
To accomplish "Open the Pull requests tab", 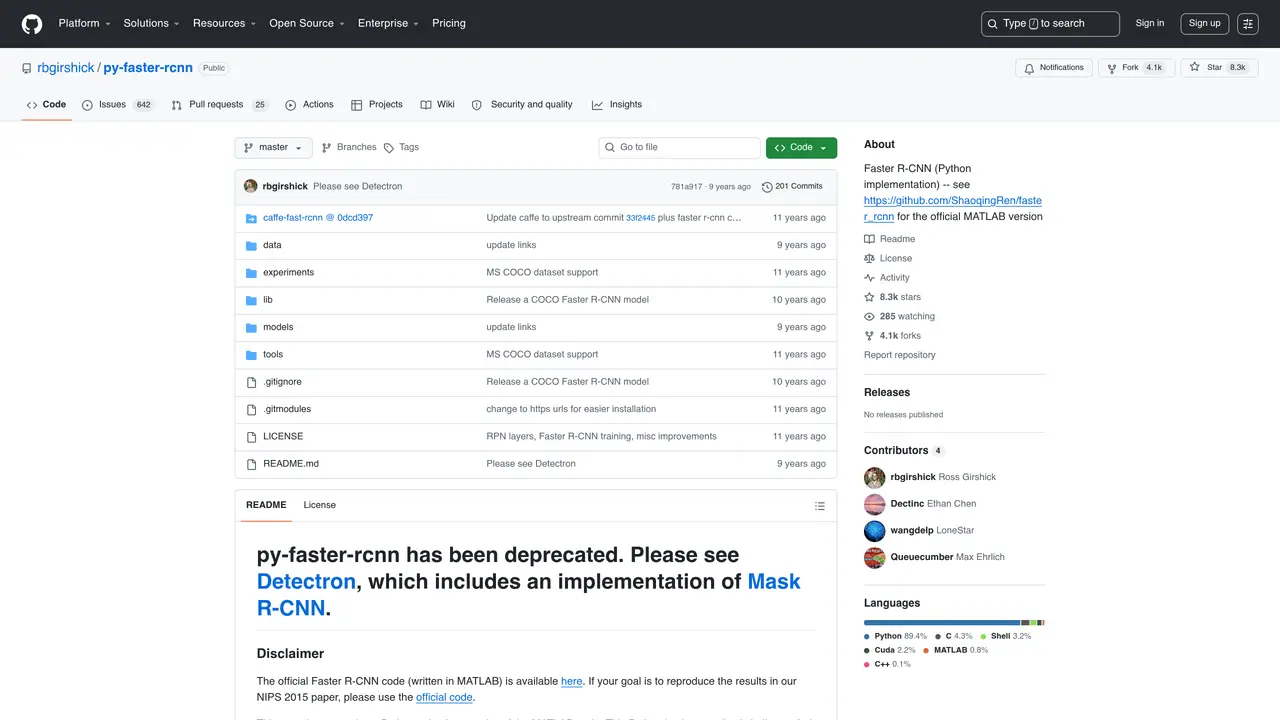I will coord(219,105).
